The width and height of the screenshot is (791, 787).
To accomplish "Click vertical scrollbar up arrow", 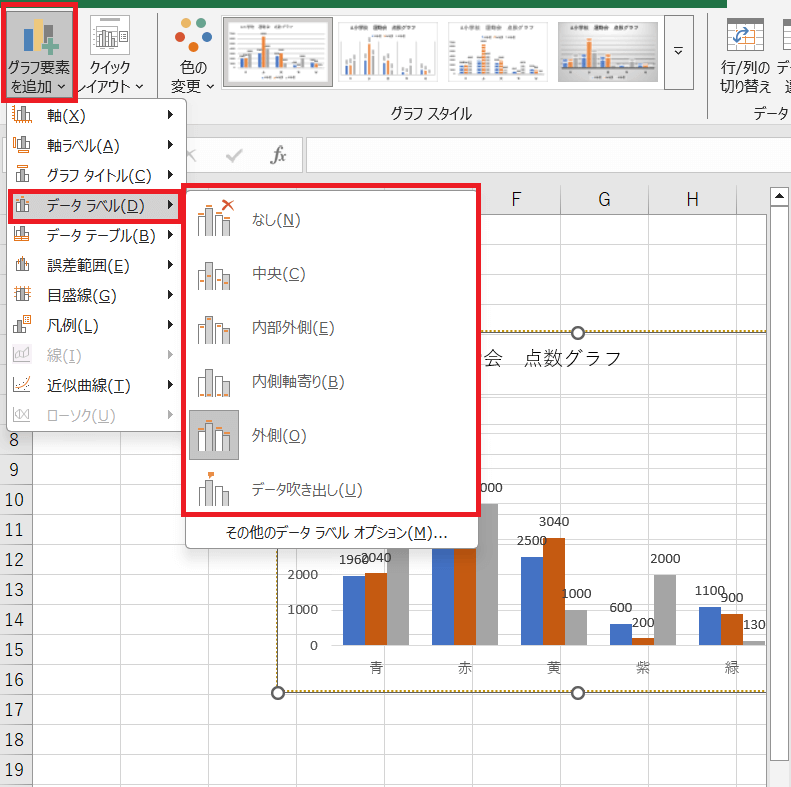I will click(x=779, y=196).
